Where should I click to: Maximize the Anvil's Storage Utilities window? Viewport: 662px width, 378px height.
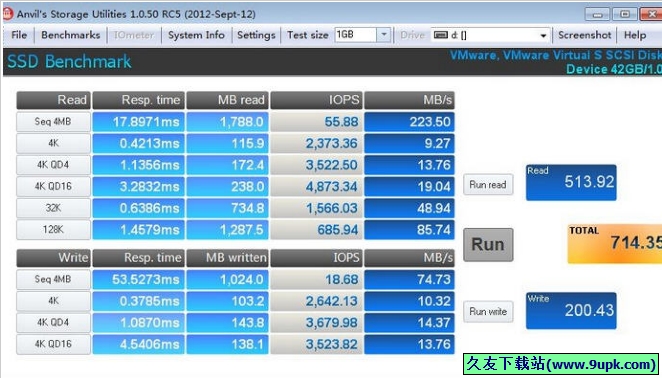pyautogui.click(x=625, y=14)
